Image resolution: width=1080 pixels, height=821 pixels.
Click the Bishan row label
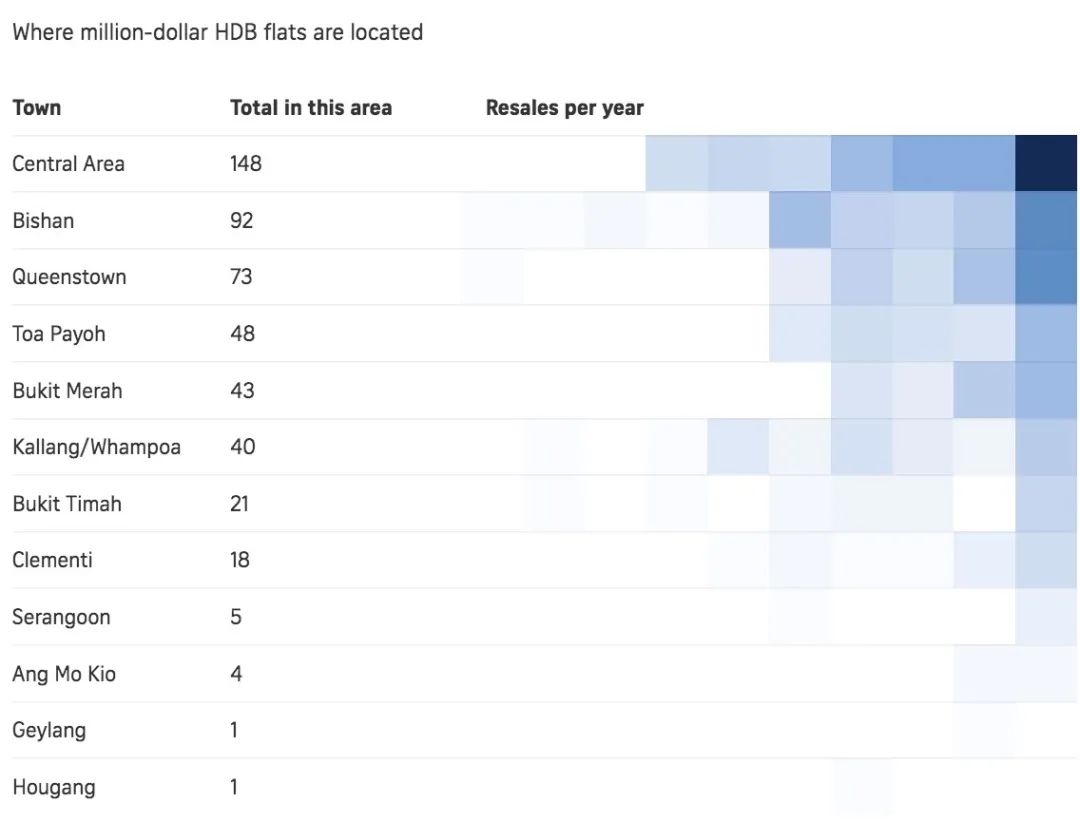43,220
